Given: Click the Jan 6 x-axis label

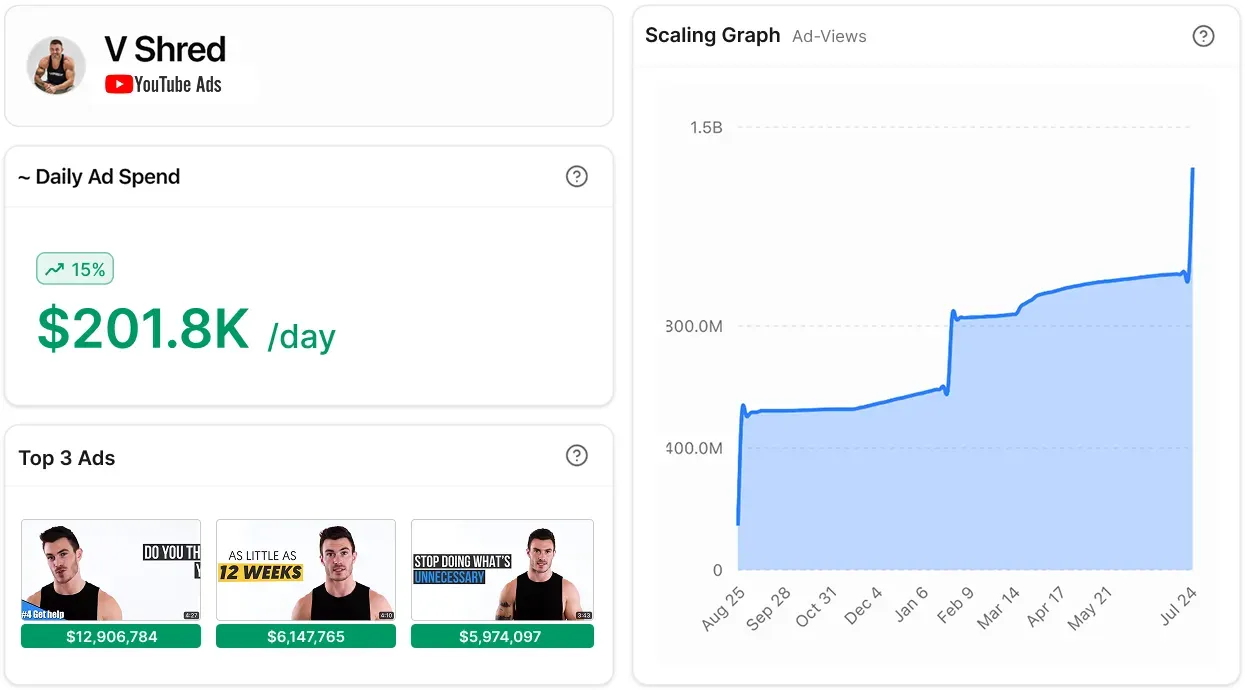Looking at the screenshot, I should 912,605.
